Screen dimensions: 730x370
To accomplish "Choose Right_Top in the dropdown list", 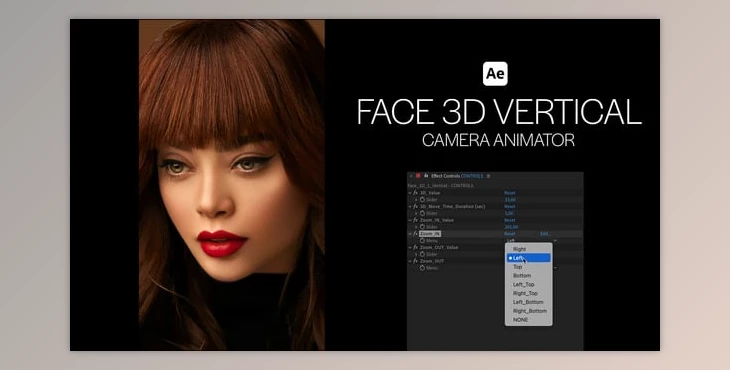I will [529, 293].
